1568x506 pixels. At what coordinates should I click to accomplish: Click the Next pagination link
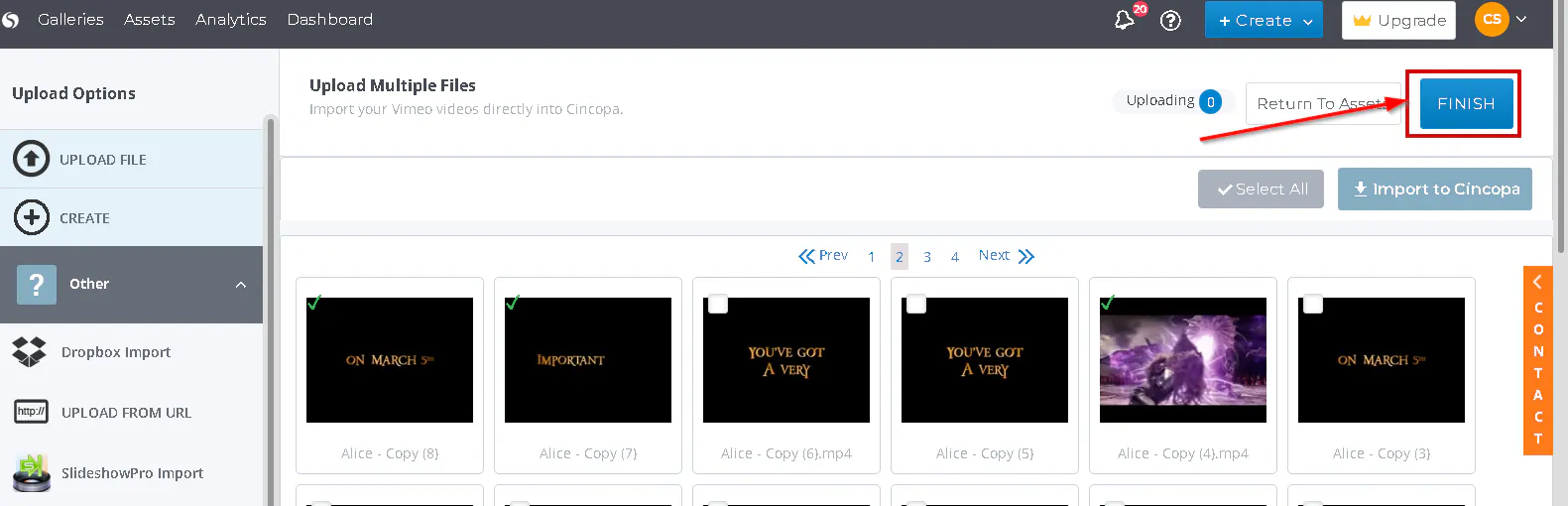[x=994, y=255]
